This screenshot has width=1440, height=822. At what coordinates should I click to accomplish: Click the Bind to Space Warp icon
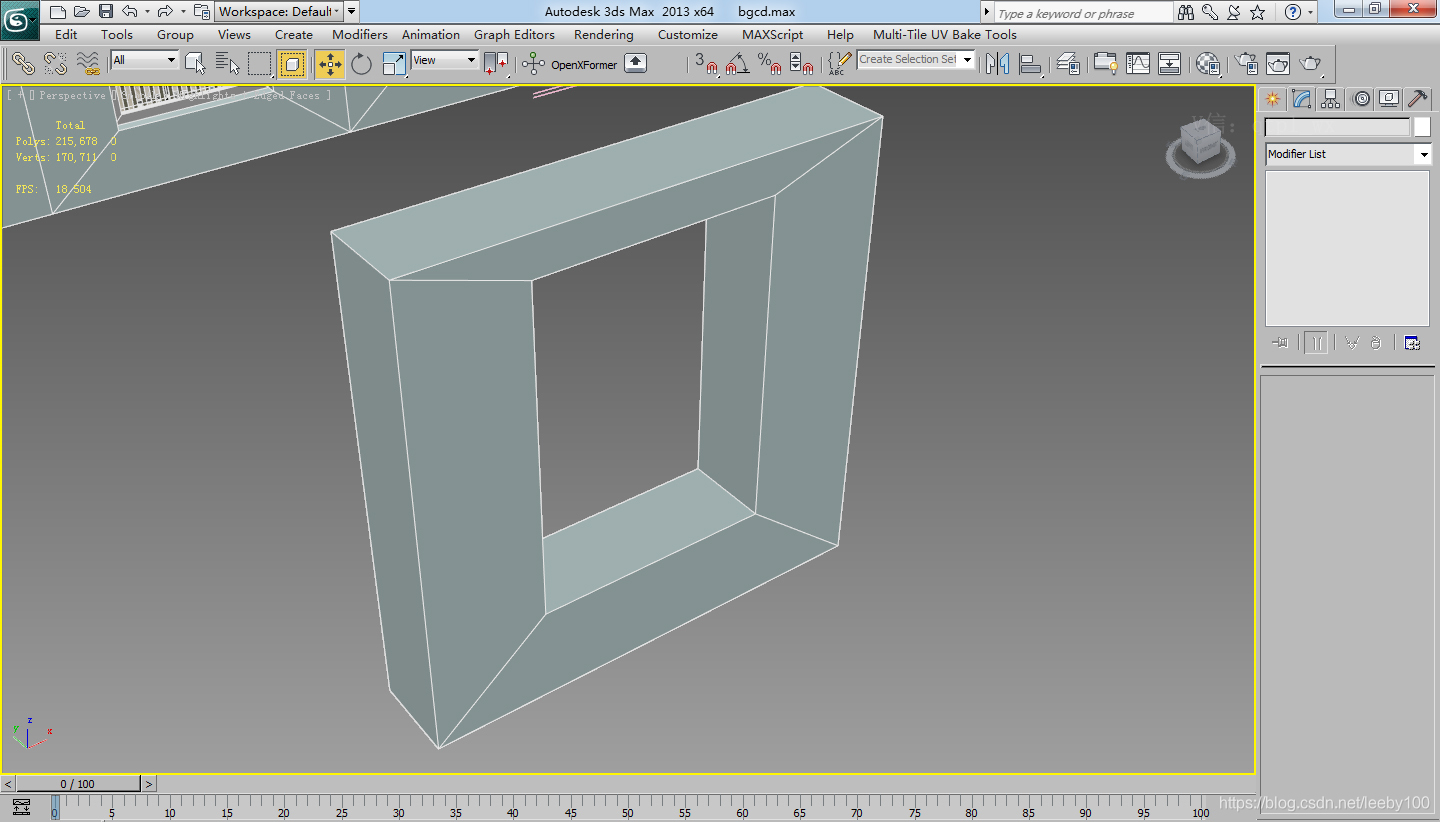pos(88,63)
